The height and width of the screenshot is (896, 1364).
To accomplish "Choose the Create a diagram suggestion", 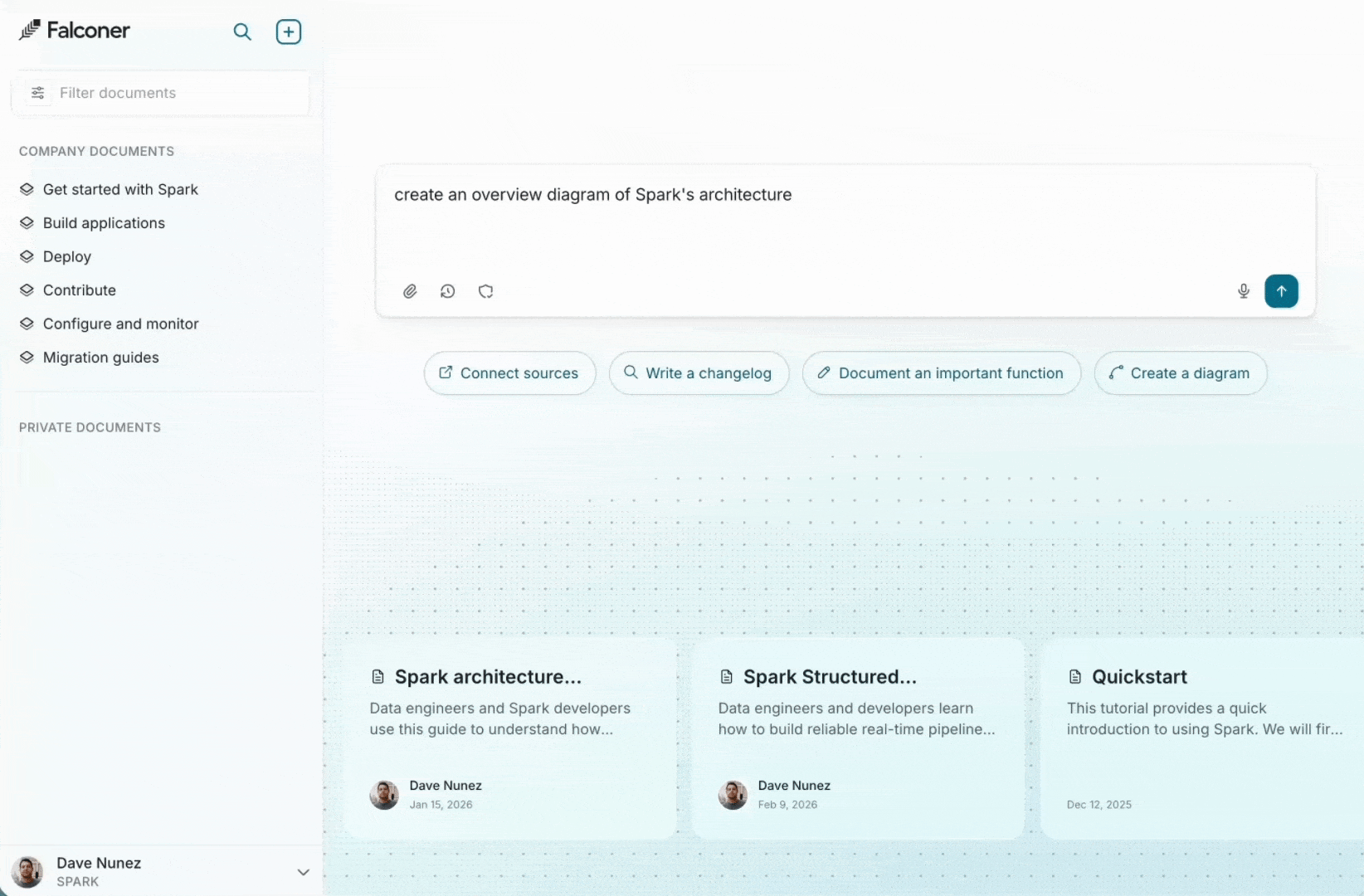I will tap(1180, 373).
